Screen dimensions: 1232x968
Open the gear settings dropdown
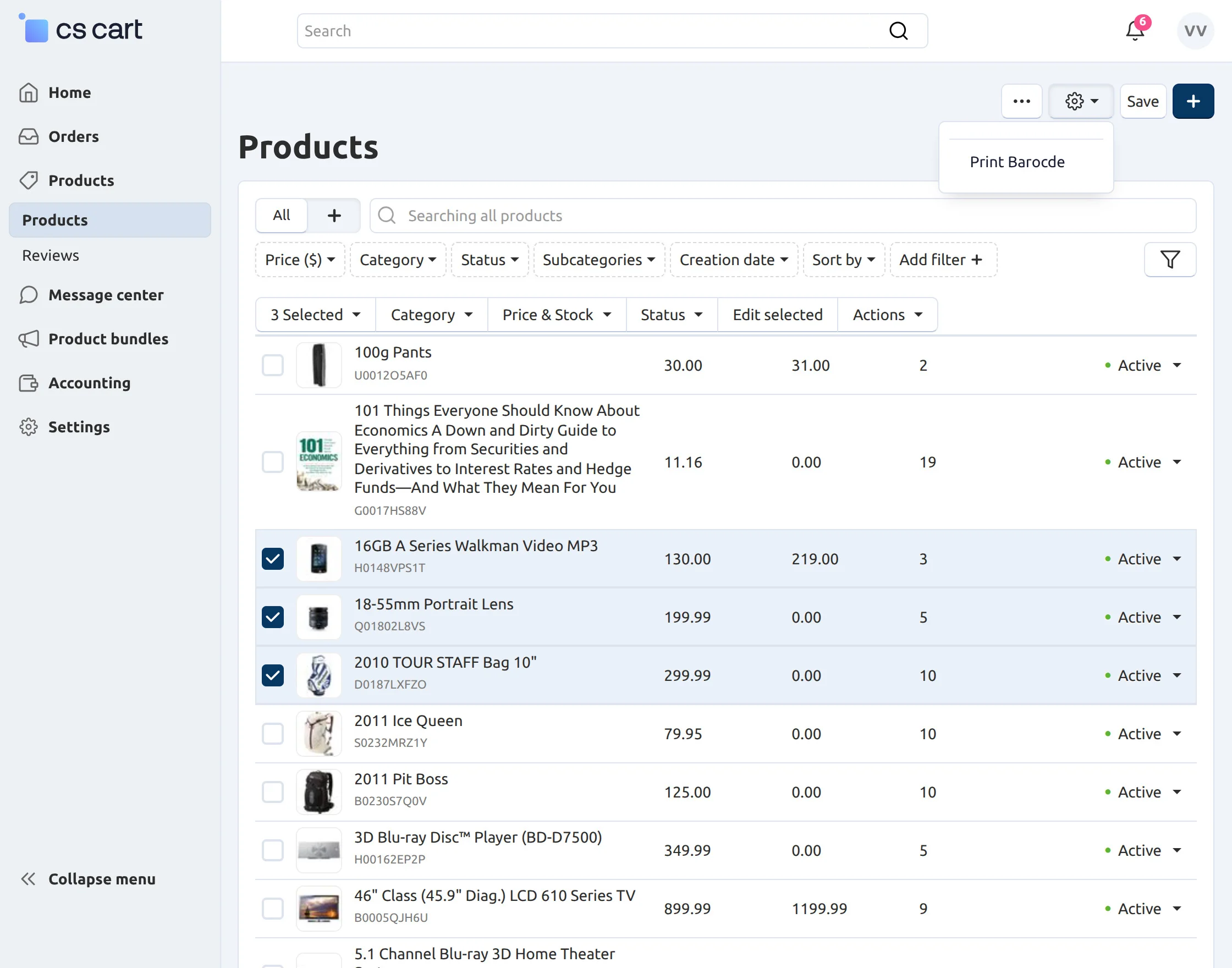[1081, 101]
